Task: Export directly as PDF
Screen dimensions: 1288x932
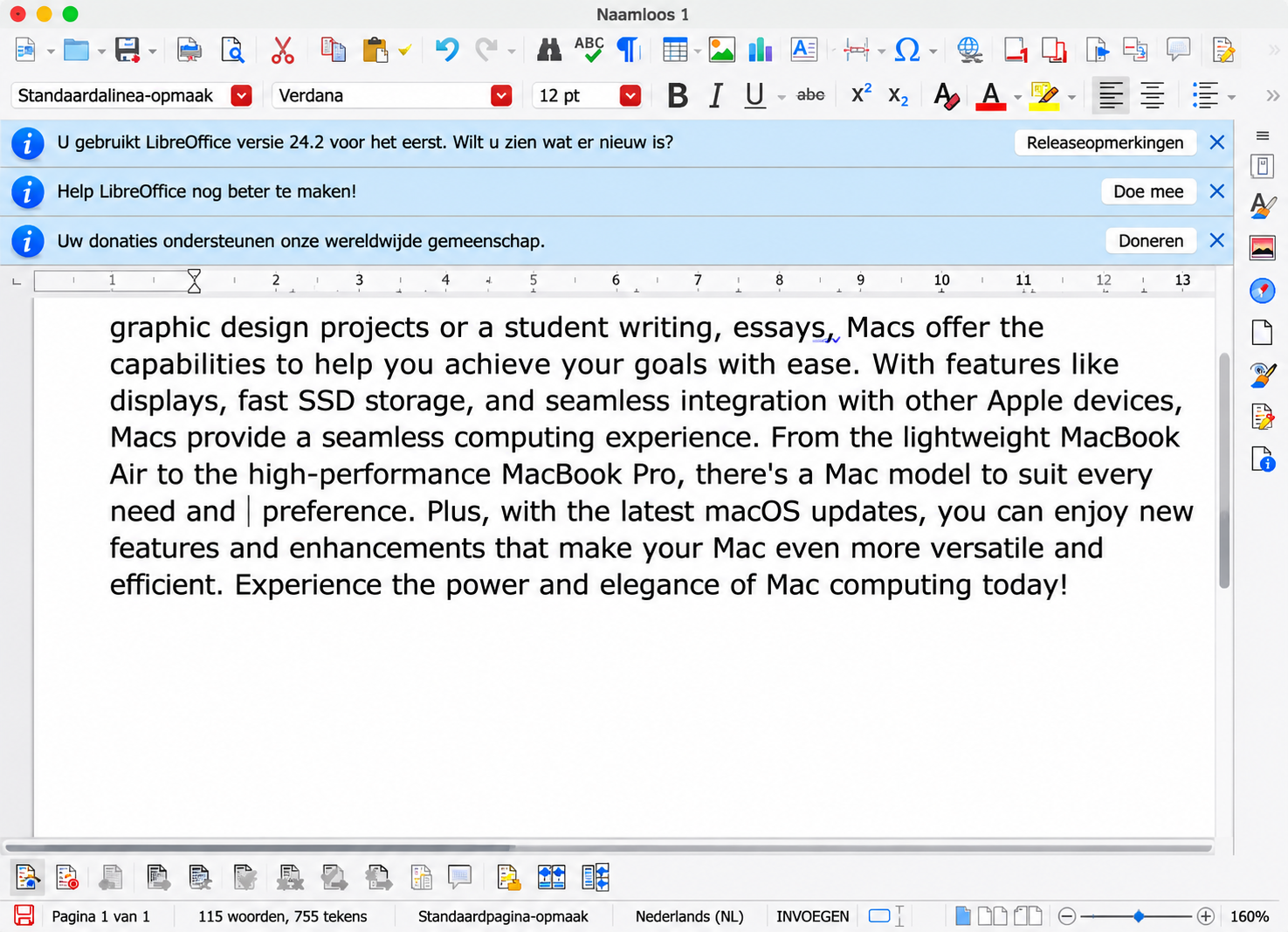Action: pos(189,50)
